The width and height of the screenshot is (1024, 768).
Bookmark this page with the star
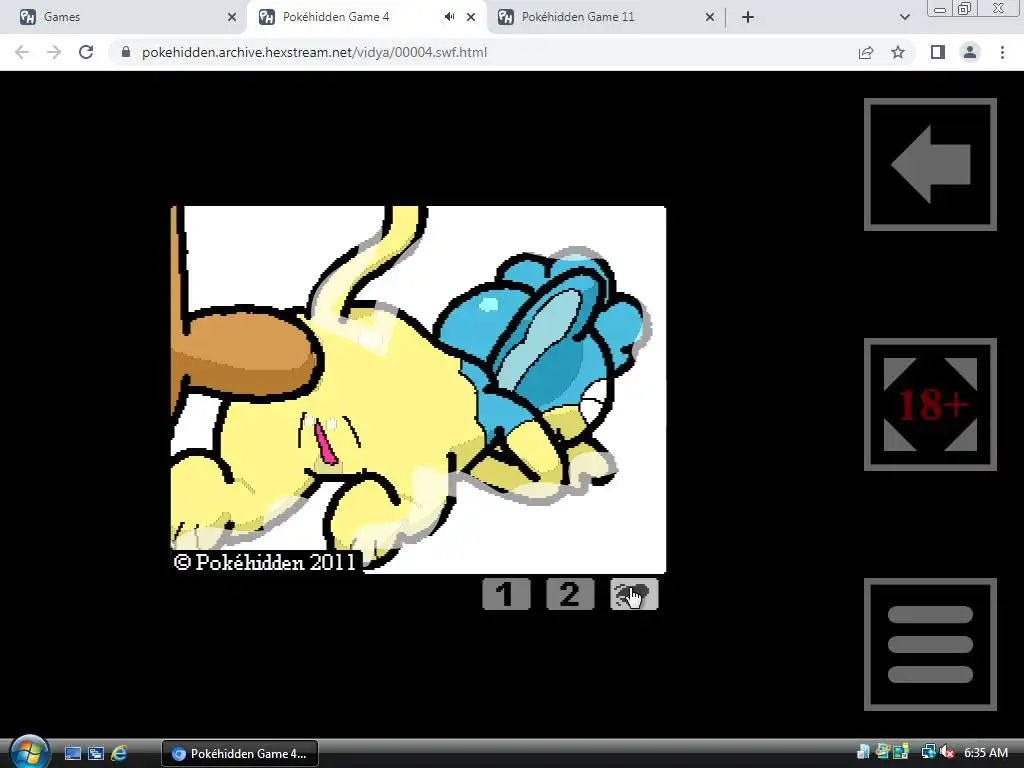898,52
